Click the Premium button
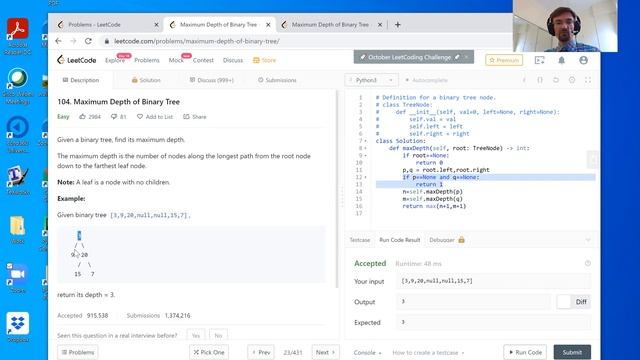The image size is (640, 360). pyautogui.click(x=504, y=60)
